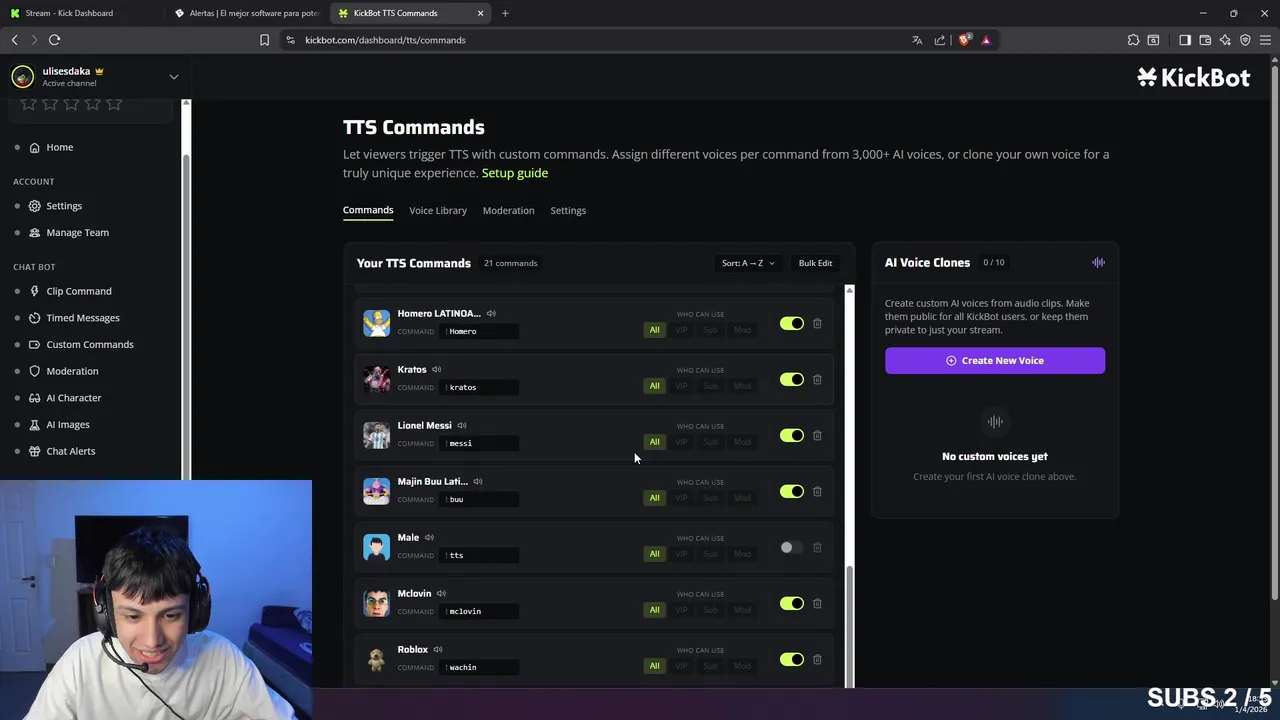Disable the Kratos command toggle
Viewport: 1280px width, 720px height.
(792, 380)
